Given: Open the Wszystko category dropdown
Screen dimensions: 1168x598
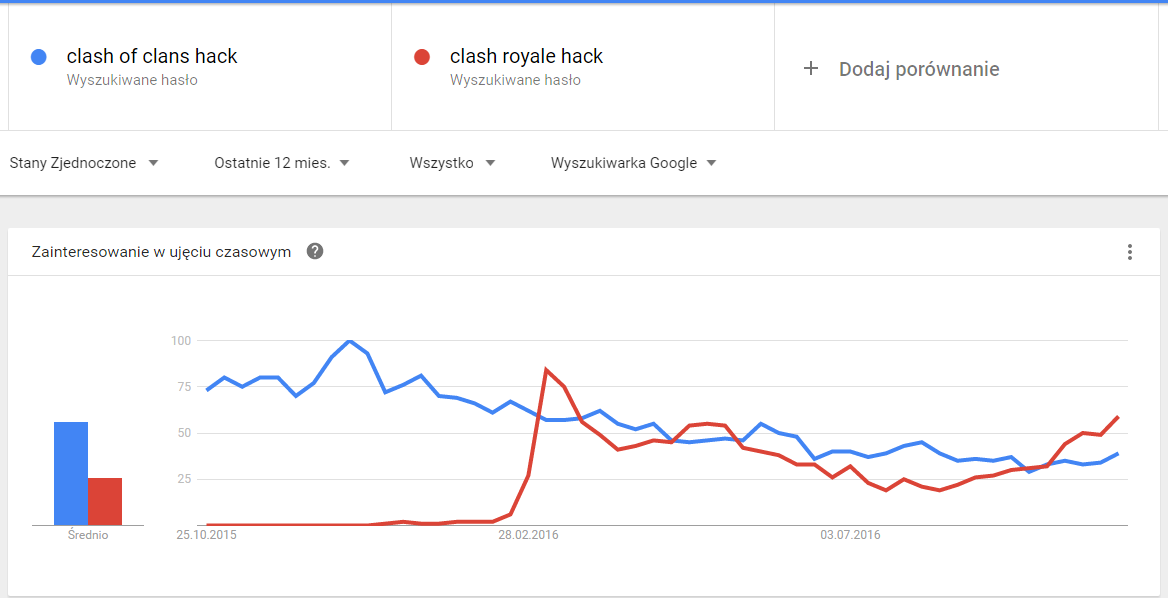Looking at the screenshot, I should point(453,163).
